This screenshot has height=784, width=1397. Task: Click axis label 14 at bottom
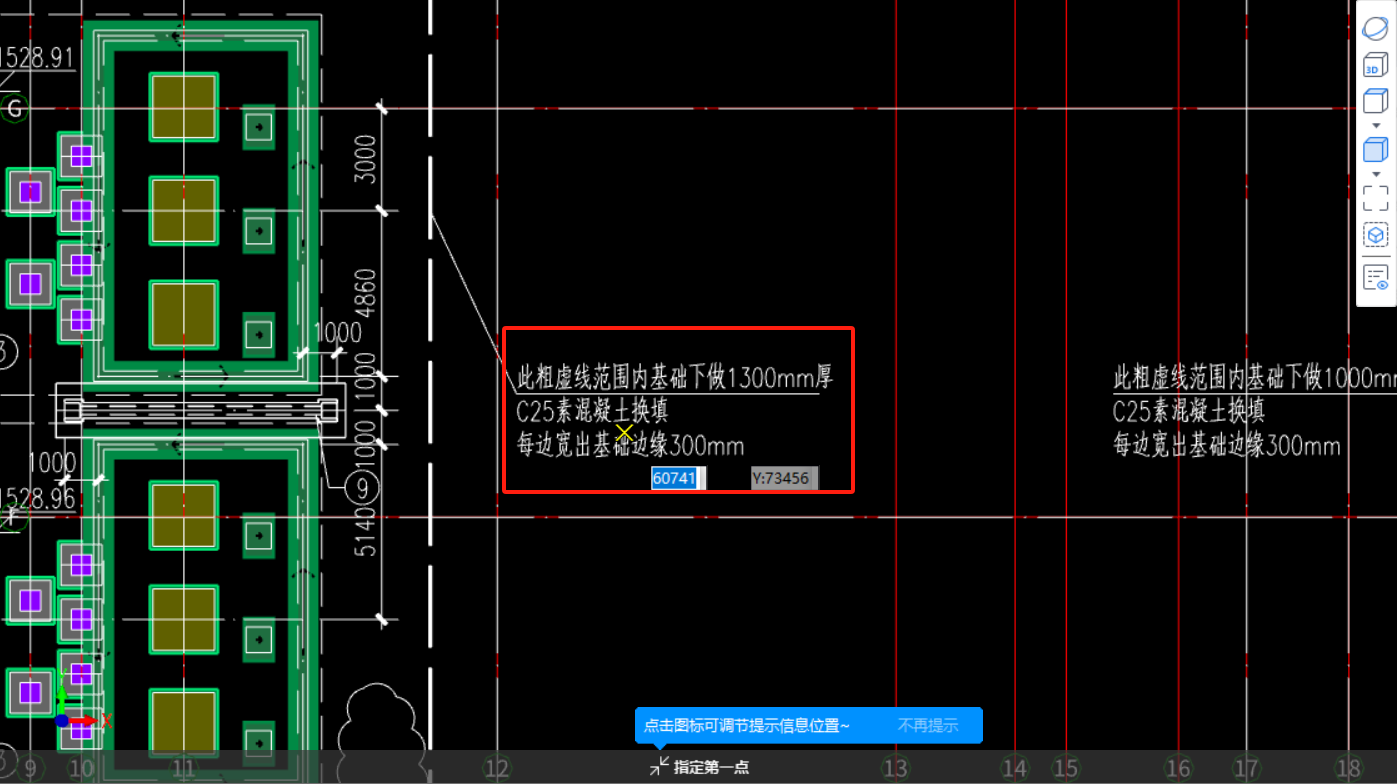[x=1015, y=768]
